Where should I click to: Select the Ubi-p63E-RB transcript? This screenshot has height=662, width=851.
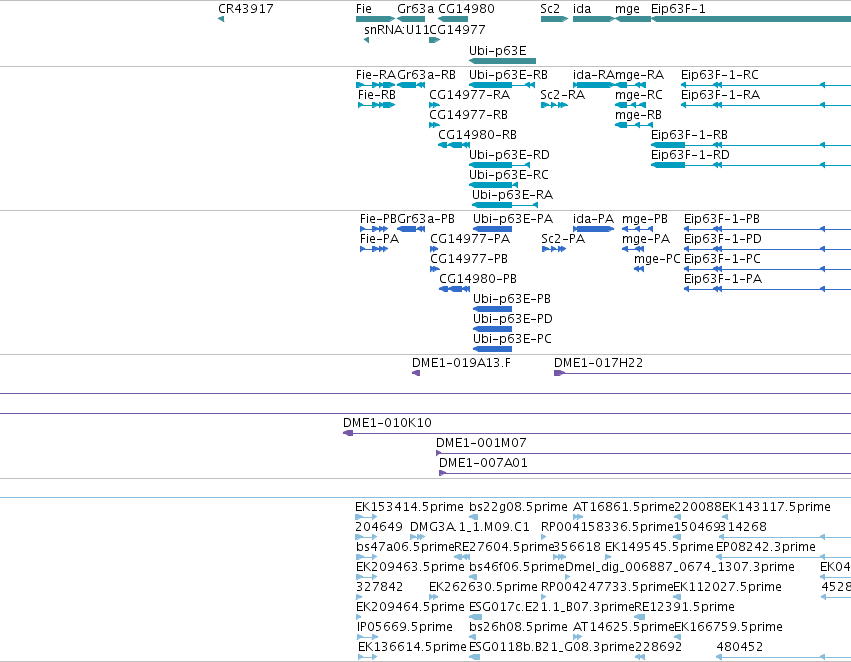(x=502, y=85)
